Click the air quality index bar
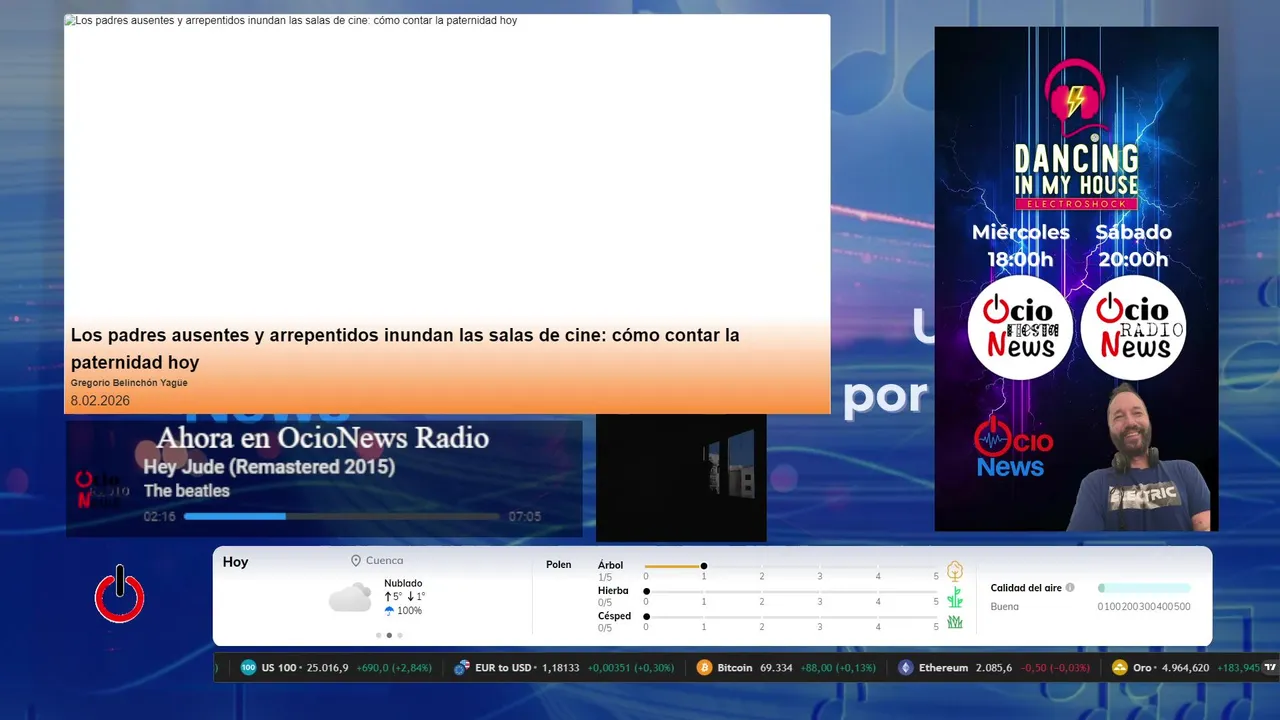The width and height of the screenshot is (1280, 720). point(1144,588)
